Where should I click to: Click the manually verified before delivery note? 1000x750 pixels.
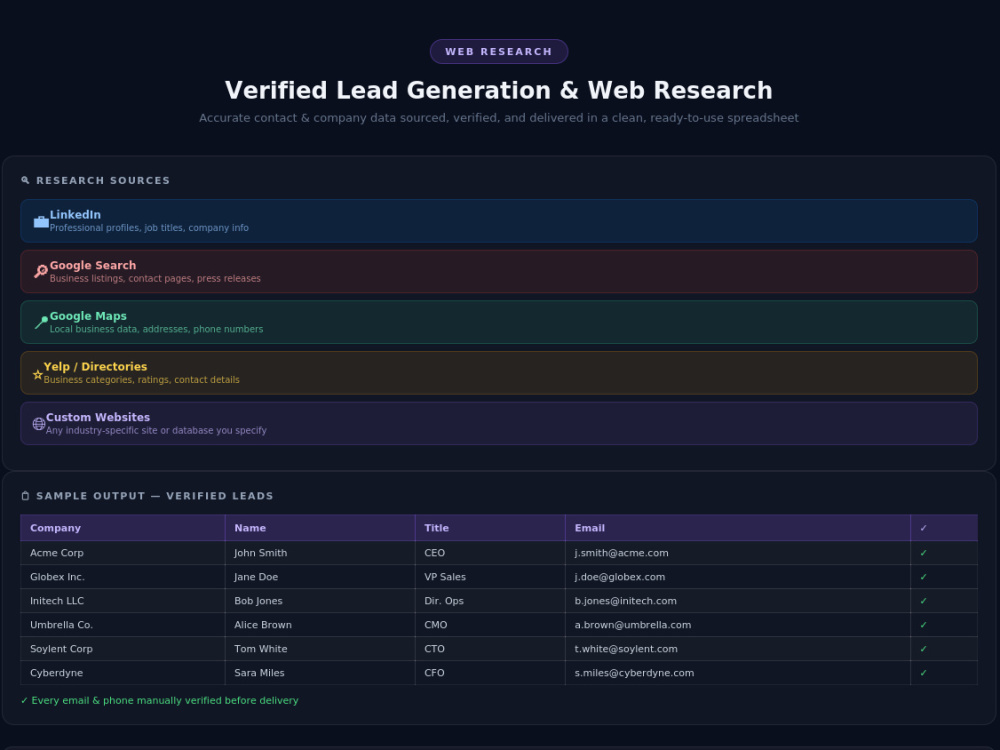(x=159, y=700)
